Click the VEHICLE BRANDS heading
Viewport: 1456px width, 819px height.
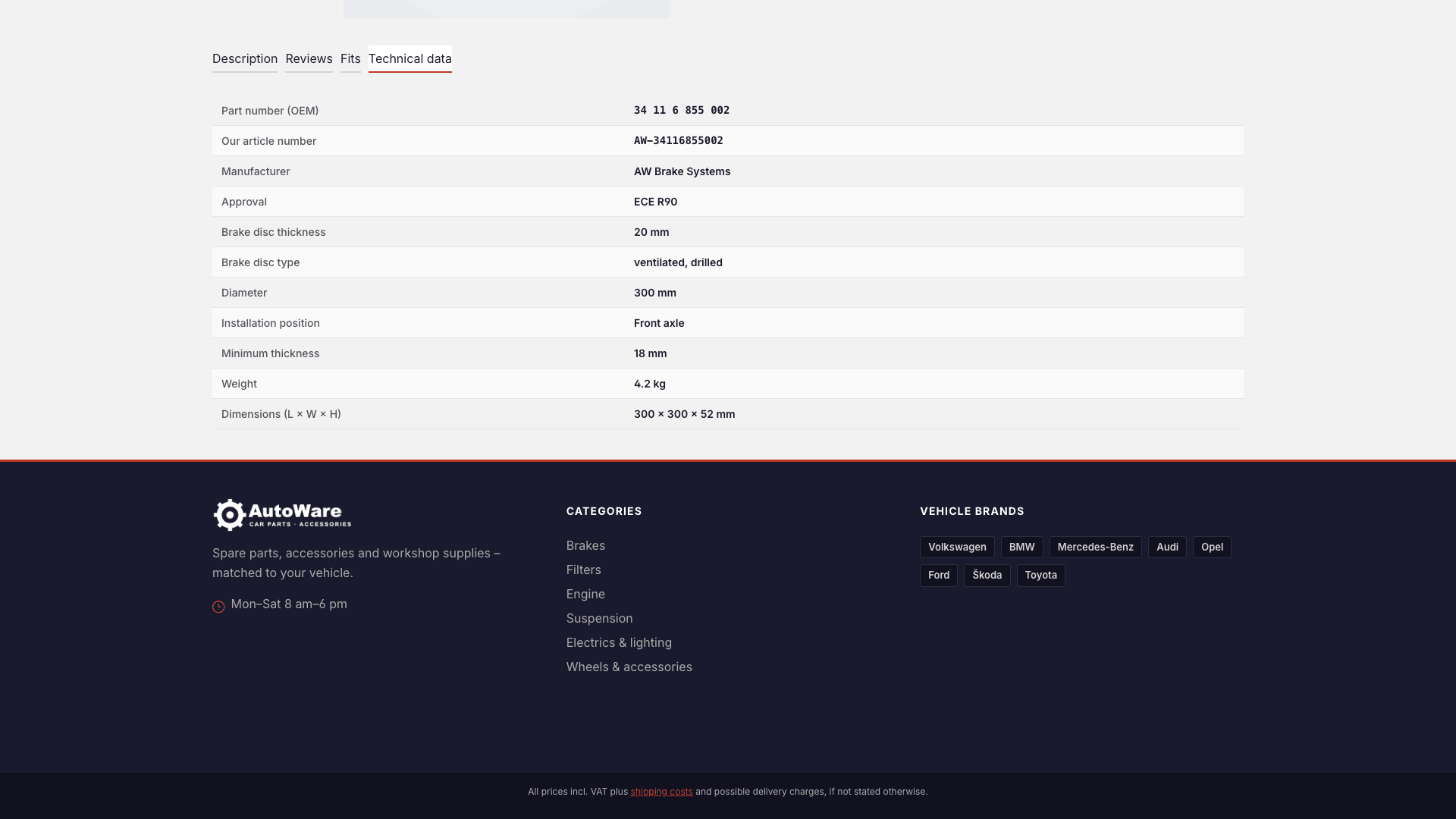[x=972, y=511]
